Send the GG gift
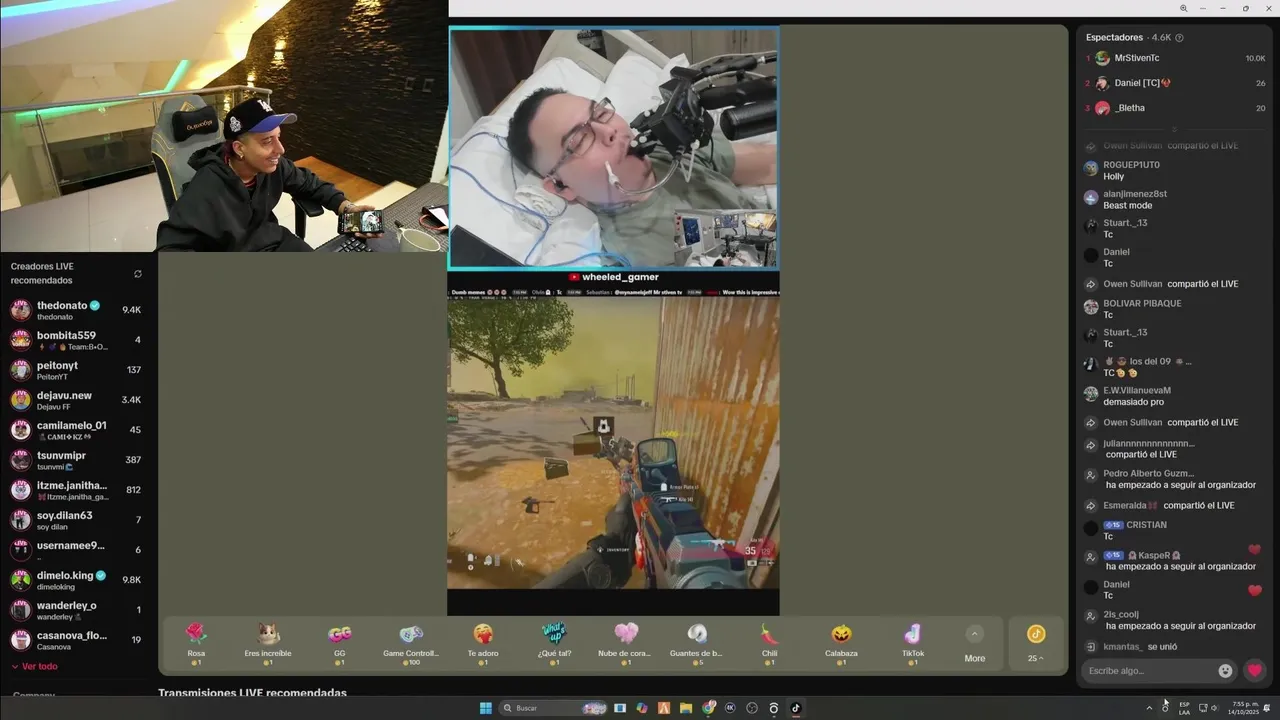 [339, 643]
